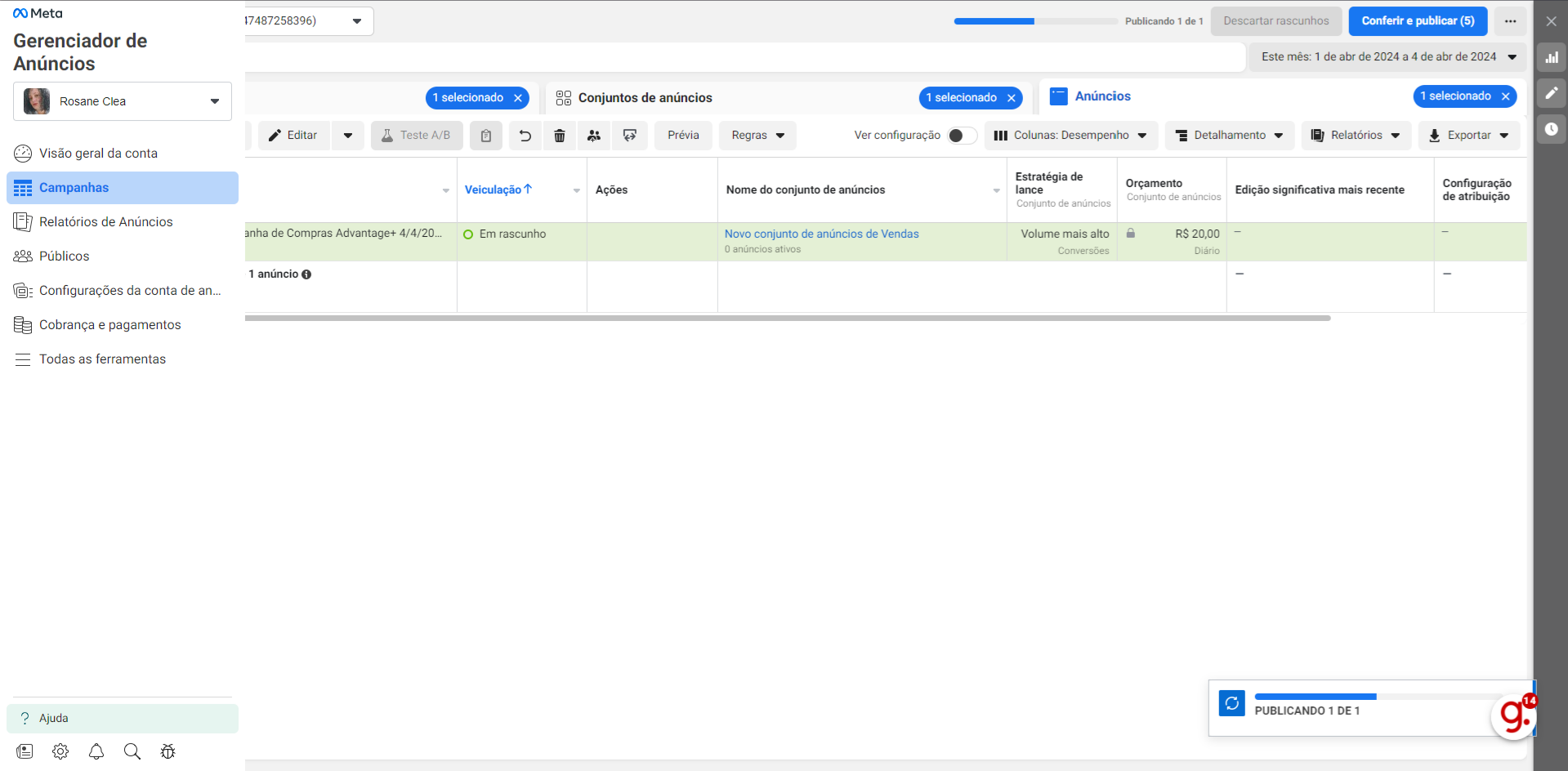Click the Prévia button

tap(683, 136)
